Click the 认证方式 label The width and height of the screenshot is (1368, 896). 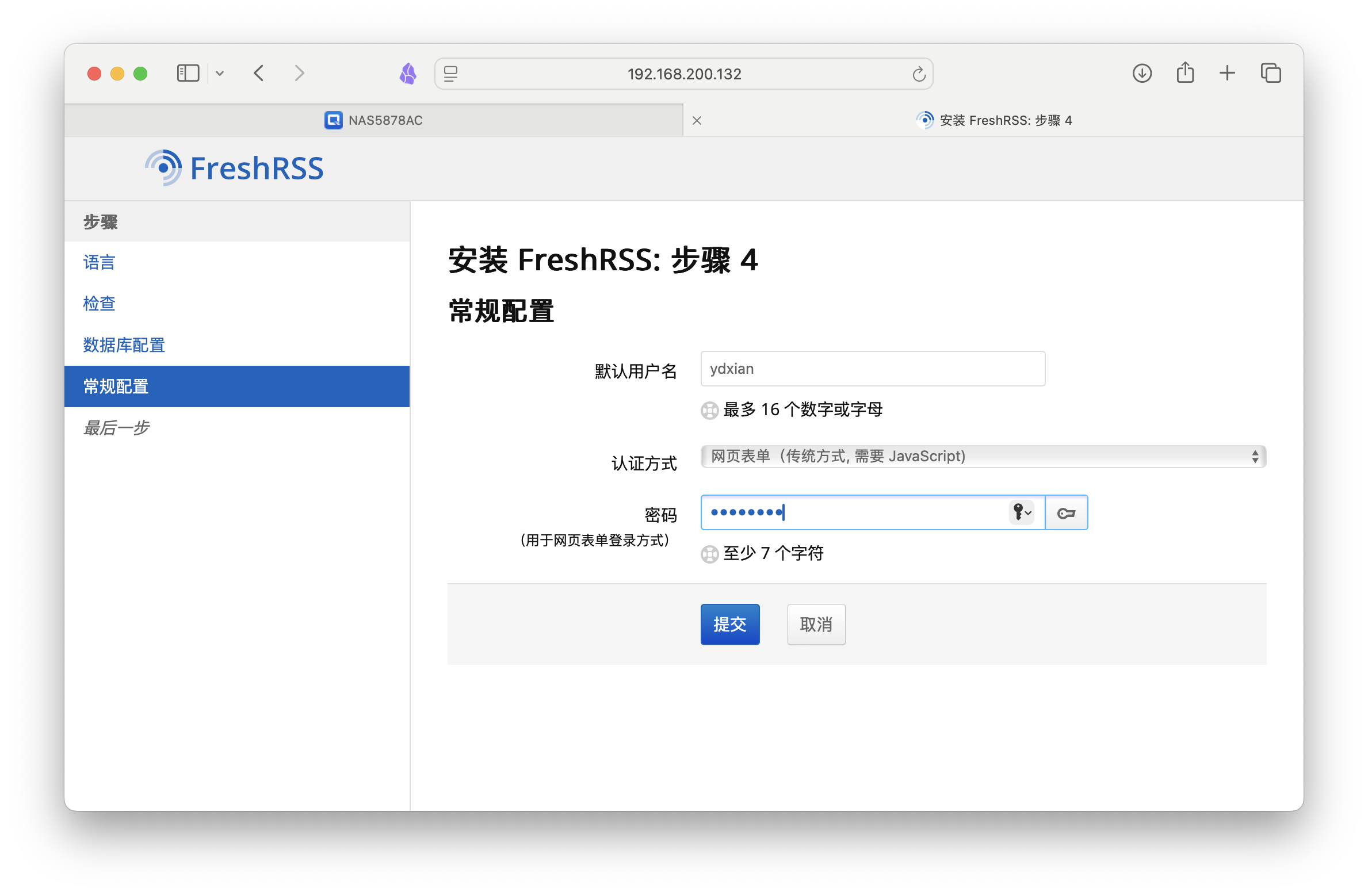coord(644,464)
